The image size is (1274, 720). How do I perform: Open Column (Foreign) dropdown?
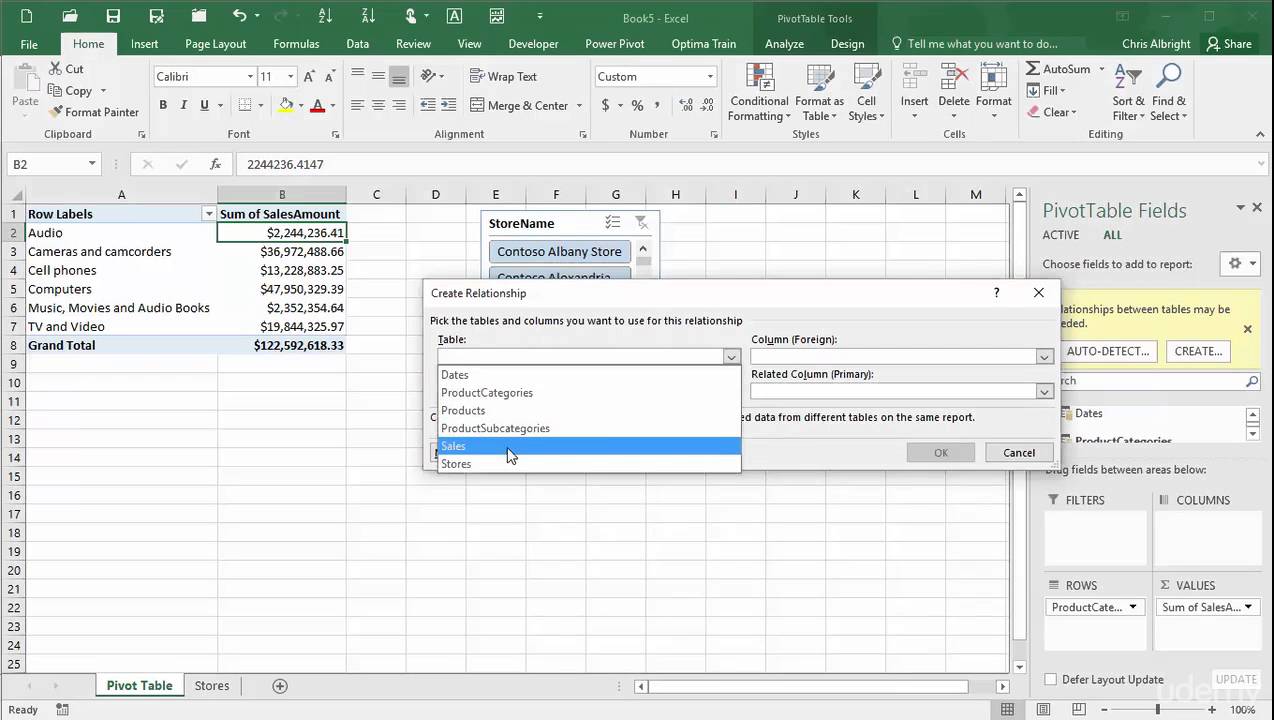[x=1044, y=357]
